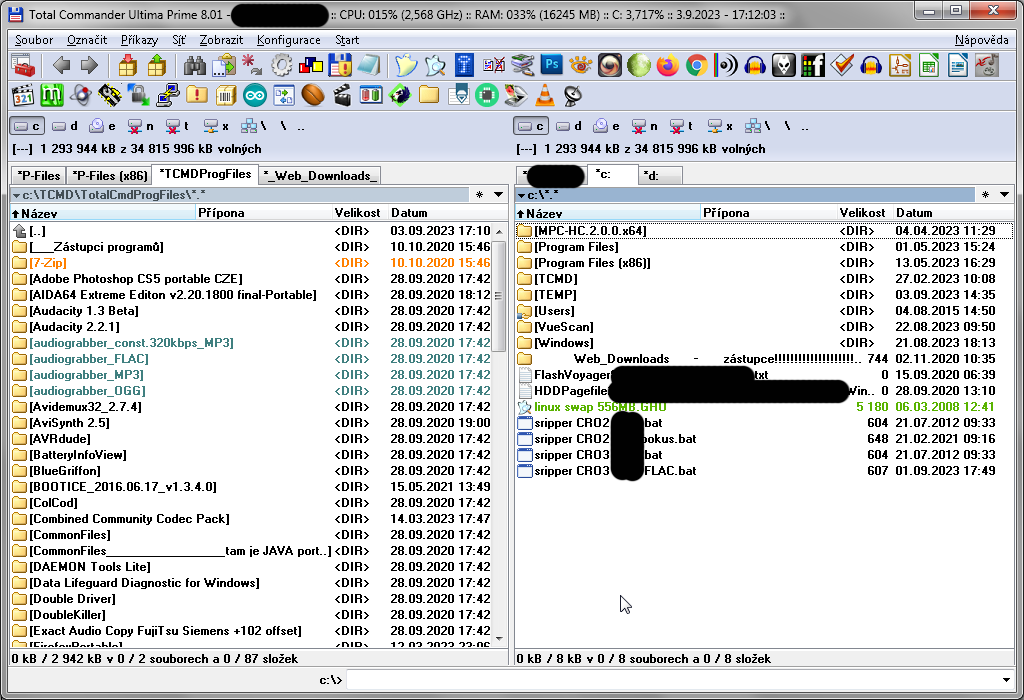Select drive d in the left panel
The width and height of the screenshot is (1024, 700).
pyautogui.click(x=65, y=126)
